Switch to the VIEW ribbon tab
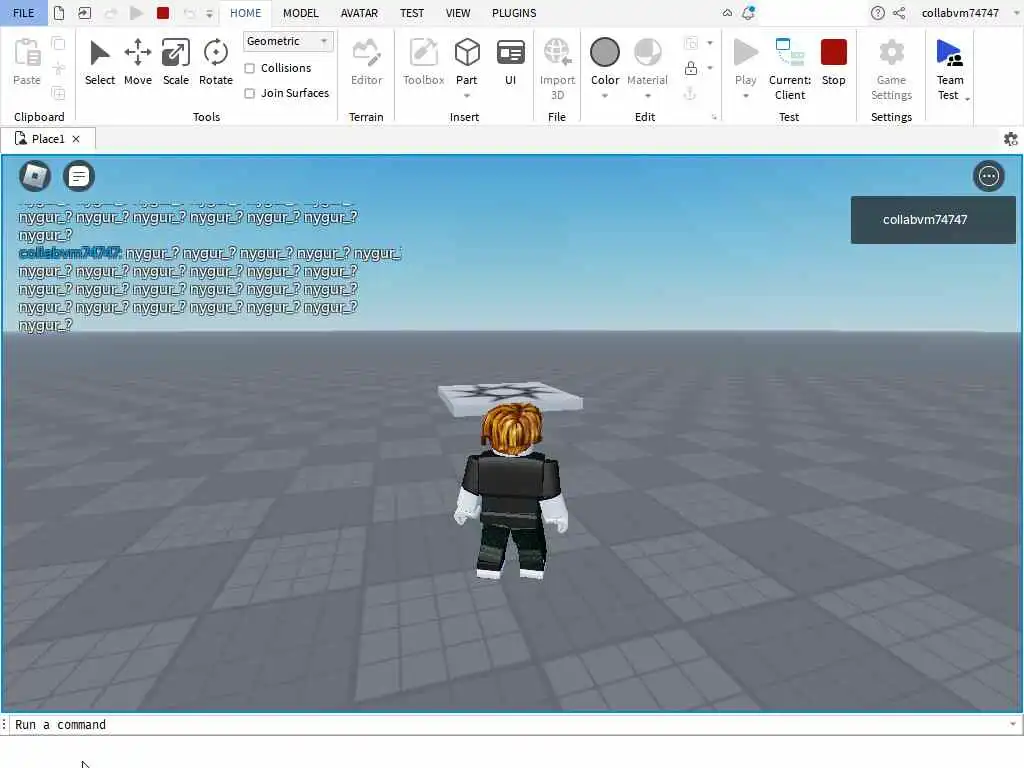The image size is (1024, 768). [458, 12]
